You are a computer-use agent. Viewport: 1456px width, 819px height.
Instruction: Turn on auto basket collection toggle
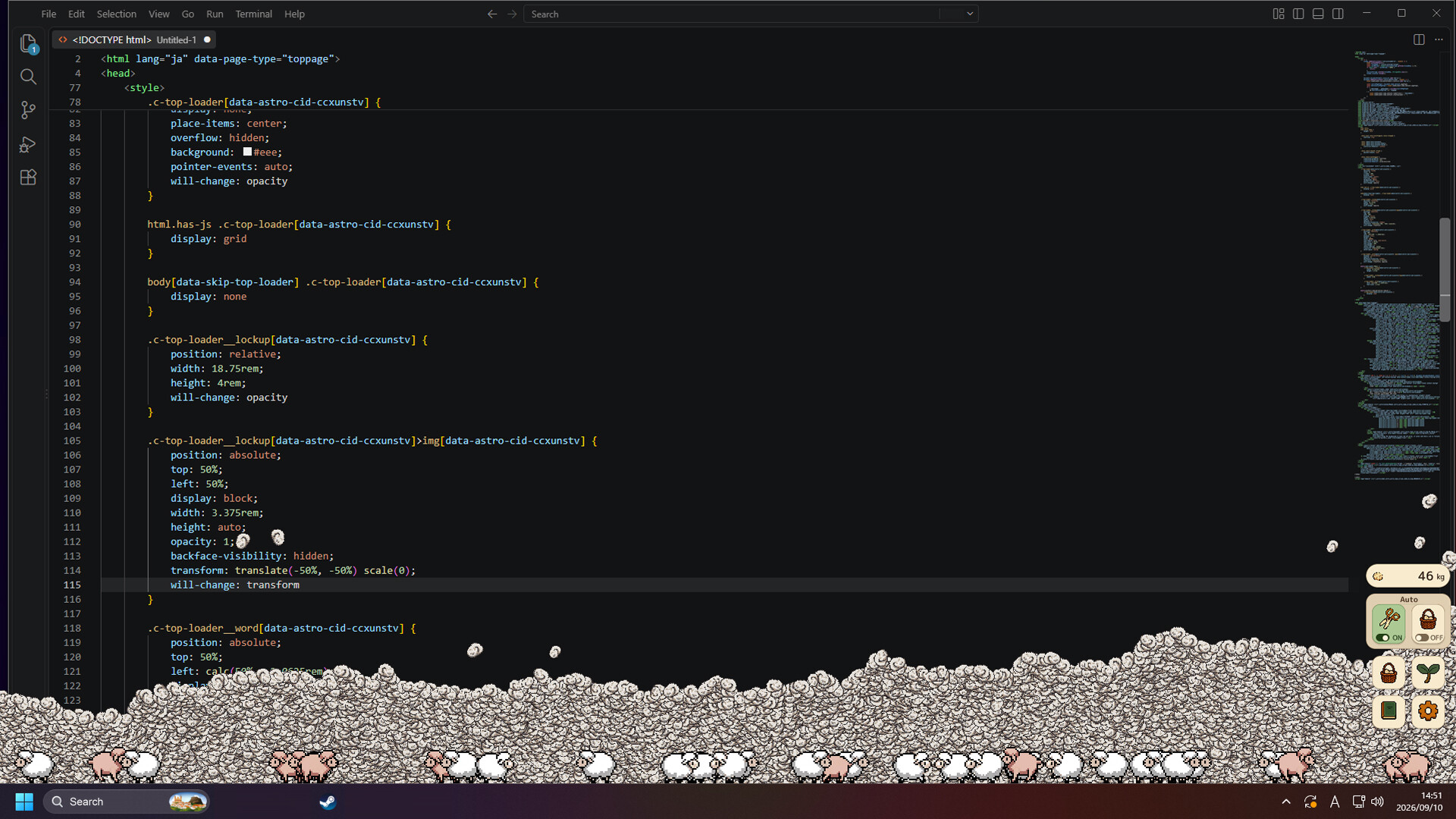[1428, 624]
